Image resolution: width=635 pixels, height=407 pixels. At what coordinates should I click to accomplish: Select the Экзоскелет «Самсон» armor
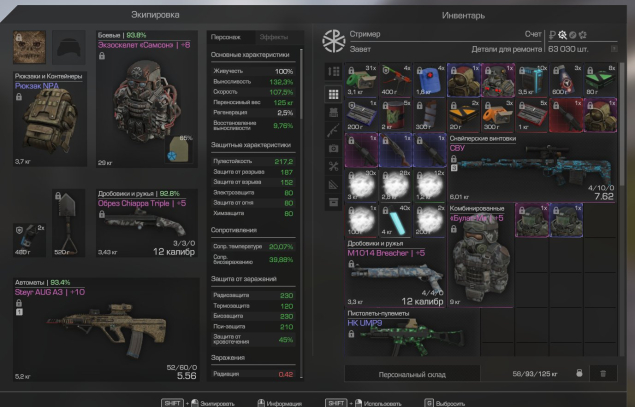(147, 99)
